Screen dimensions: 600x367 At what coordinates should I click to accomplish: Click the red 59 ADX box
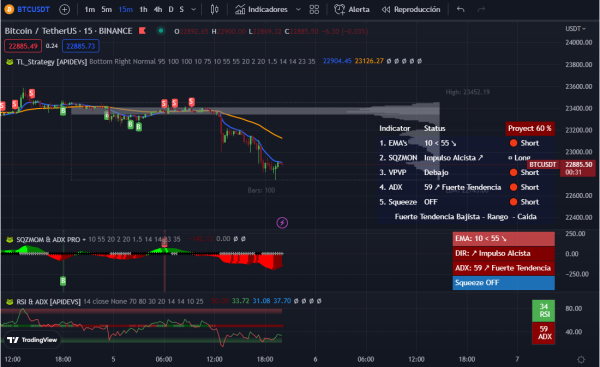point(544,333)
